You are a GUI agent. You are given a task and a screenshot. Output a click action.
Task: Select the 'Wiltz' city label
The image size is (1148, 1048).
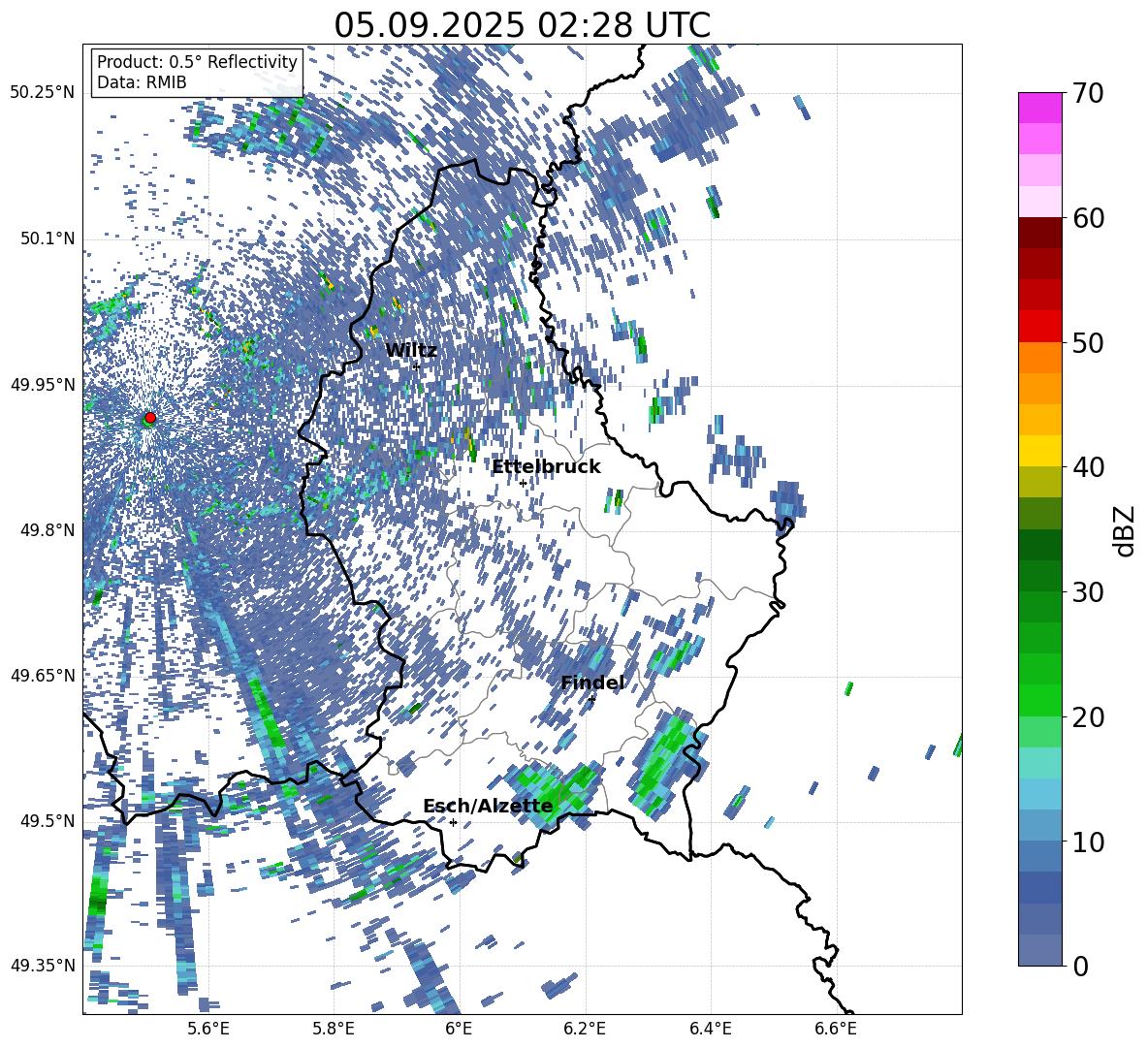(x=411, y=351)
